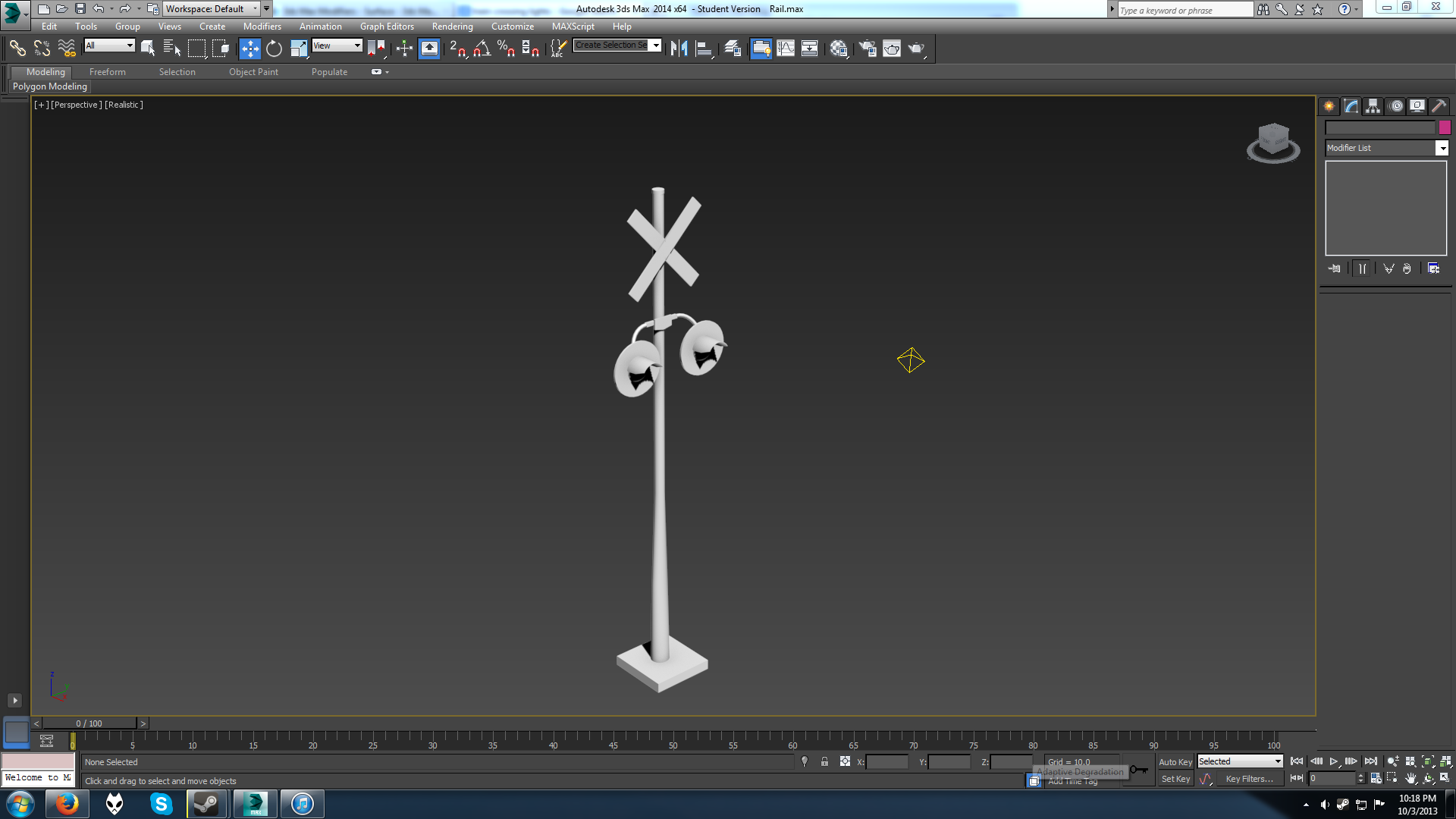
Task: Toggle the 2D Snaps button
Action: pyautogui.click(x=457, y=49)
